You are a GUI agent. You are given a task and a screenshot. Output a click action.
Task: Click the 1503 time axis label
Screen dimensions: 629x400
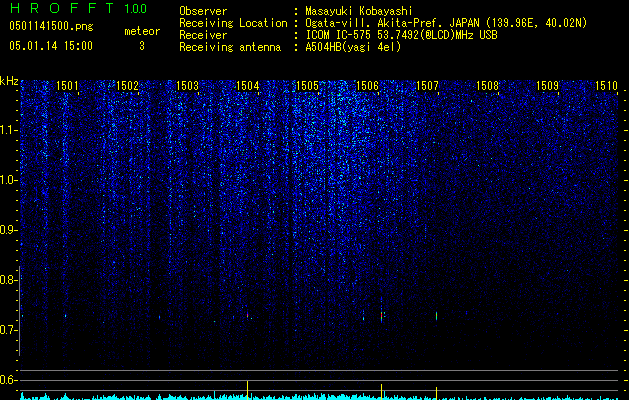187,86
